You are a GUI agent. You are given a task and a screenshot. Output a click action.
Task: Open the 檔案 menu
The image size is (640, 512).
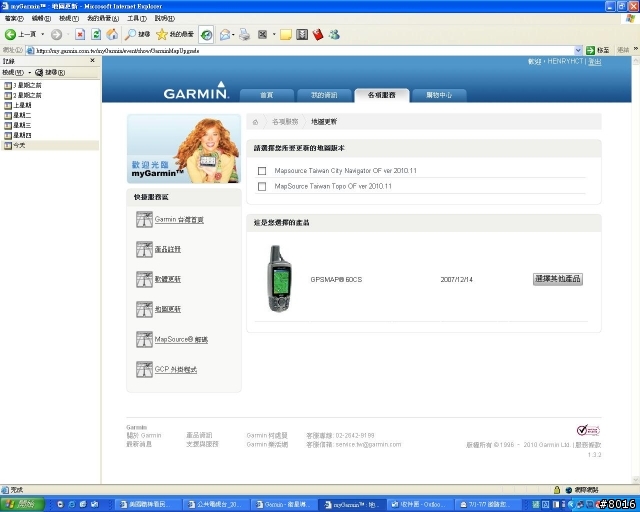click(x=14, y=18)
